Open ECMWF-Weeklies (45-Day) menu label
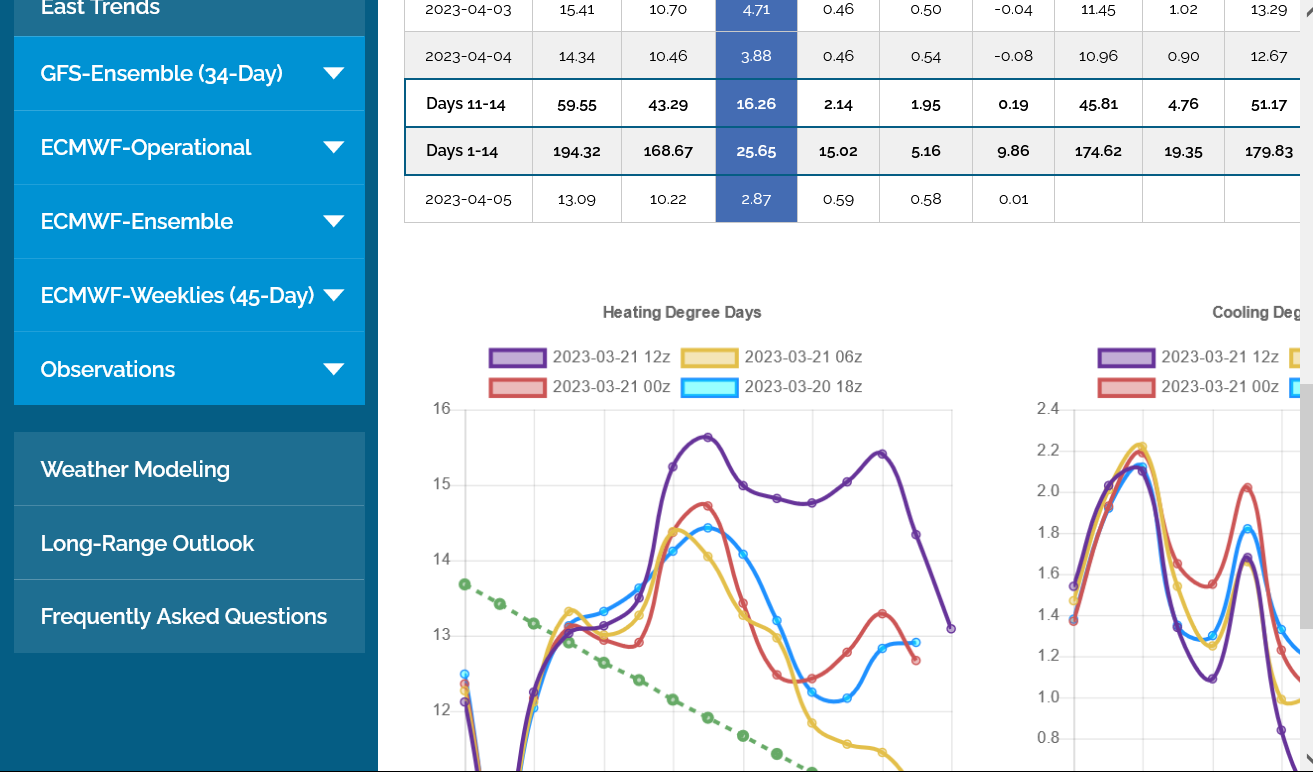Viewport: 1313px width, 778px height. point(177,296)
